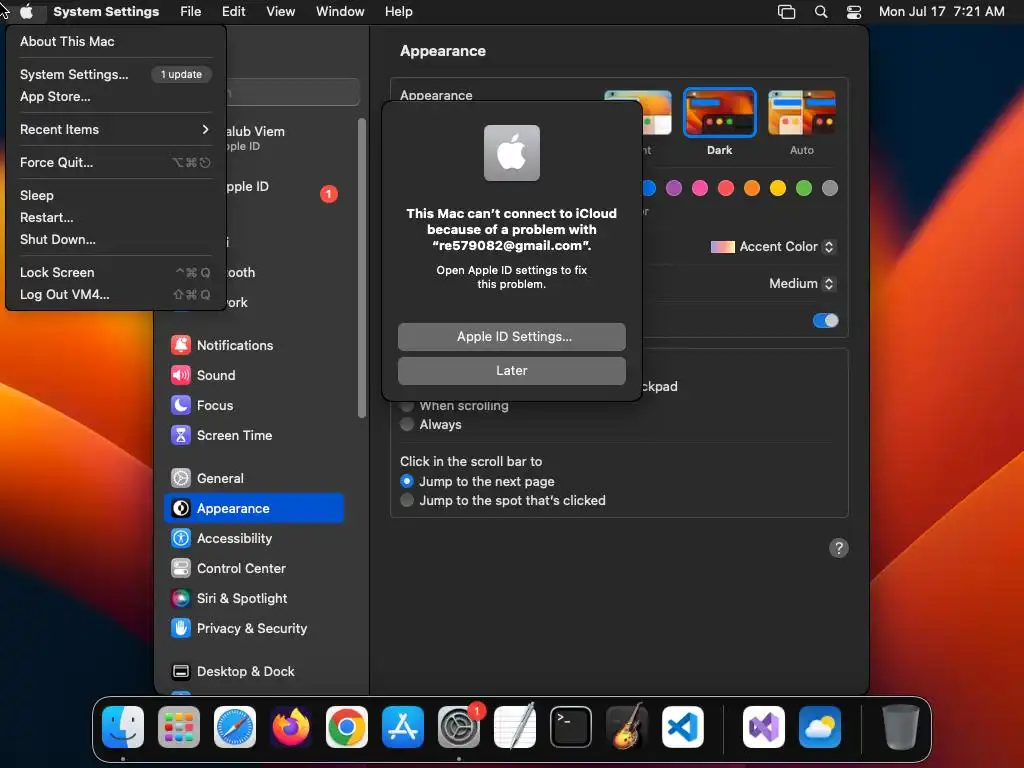Image resolution: width=1024 pixels, height=768 pixels.
Task: Select Jump to the next page
Action: 407,481
